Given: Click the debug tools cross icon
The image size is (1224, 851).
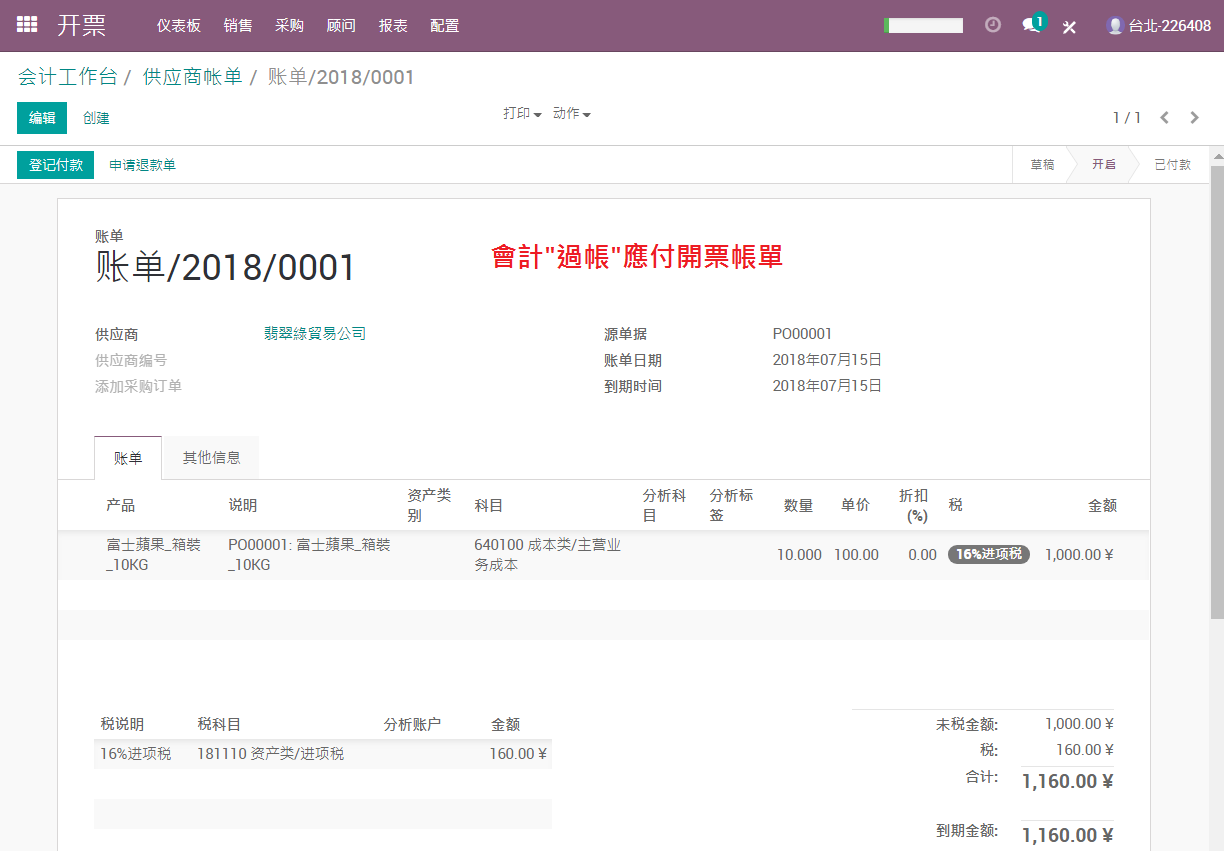Looking at the screenshot, I should pyautogui.click(x=1069, y=27).
